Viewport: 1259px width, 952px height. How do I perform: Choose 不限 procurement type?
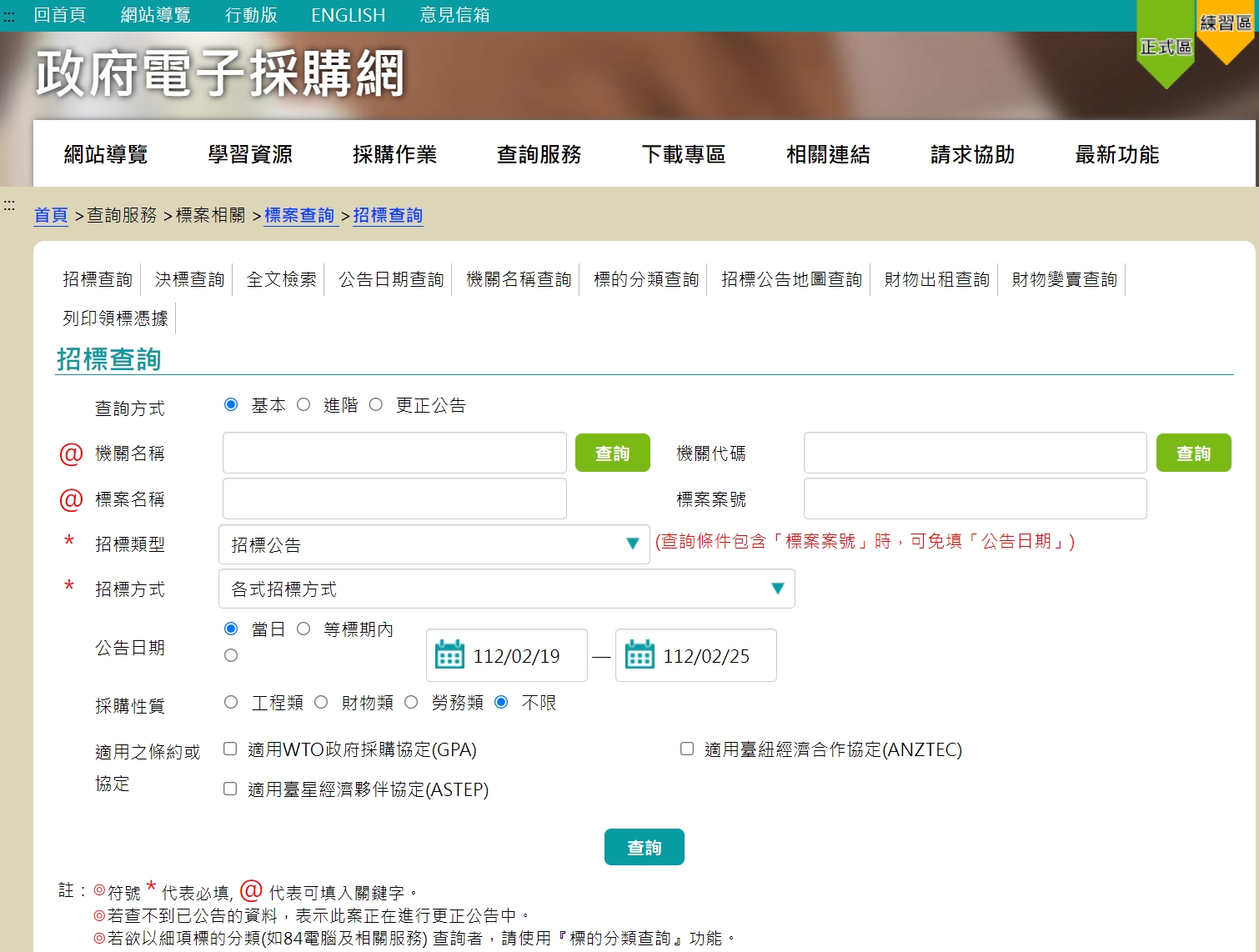click(501, 702)
